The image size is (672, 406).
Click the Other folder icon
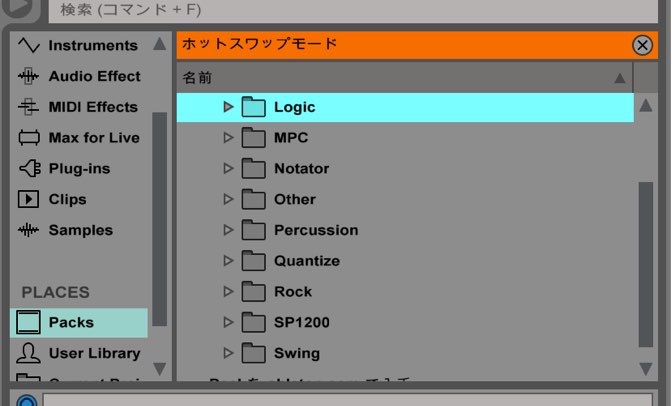pos(253,199)
